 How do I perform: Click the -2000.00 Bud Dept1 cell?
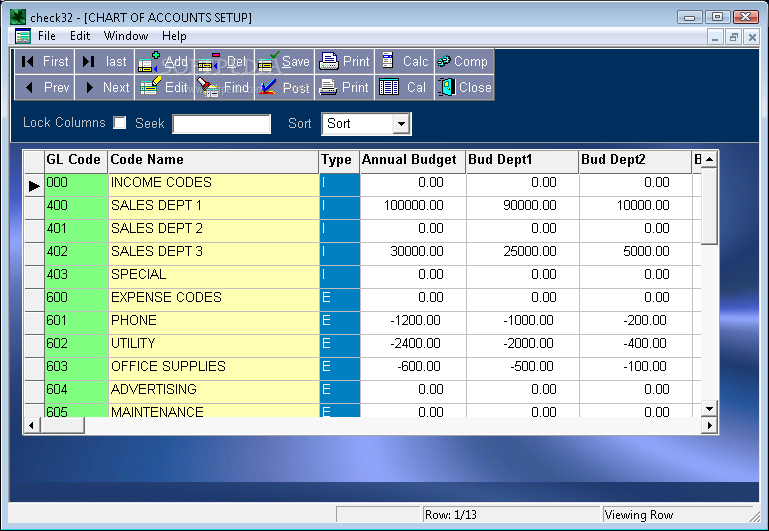523,346
